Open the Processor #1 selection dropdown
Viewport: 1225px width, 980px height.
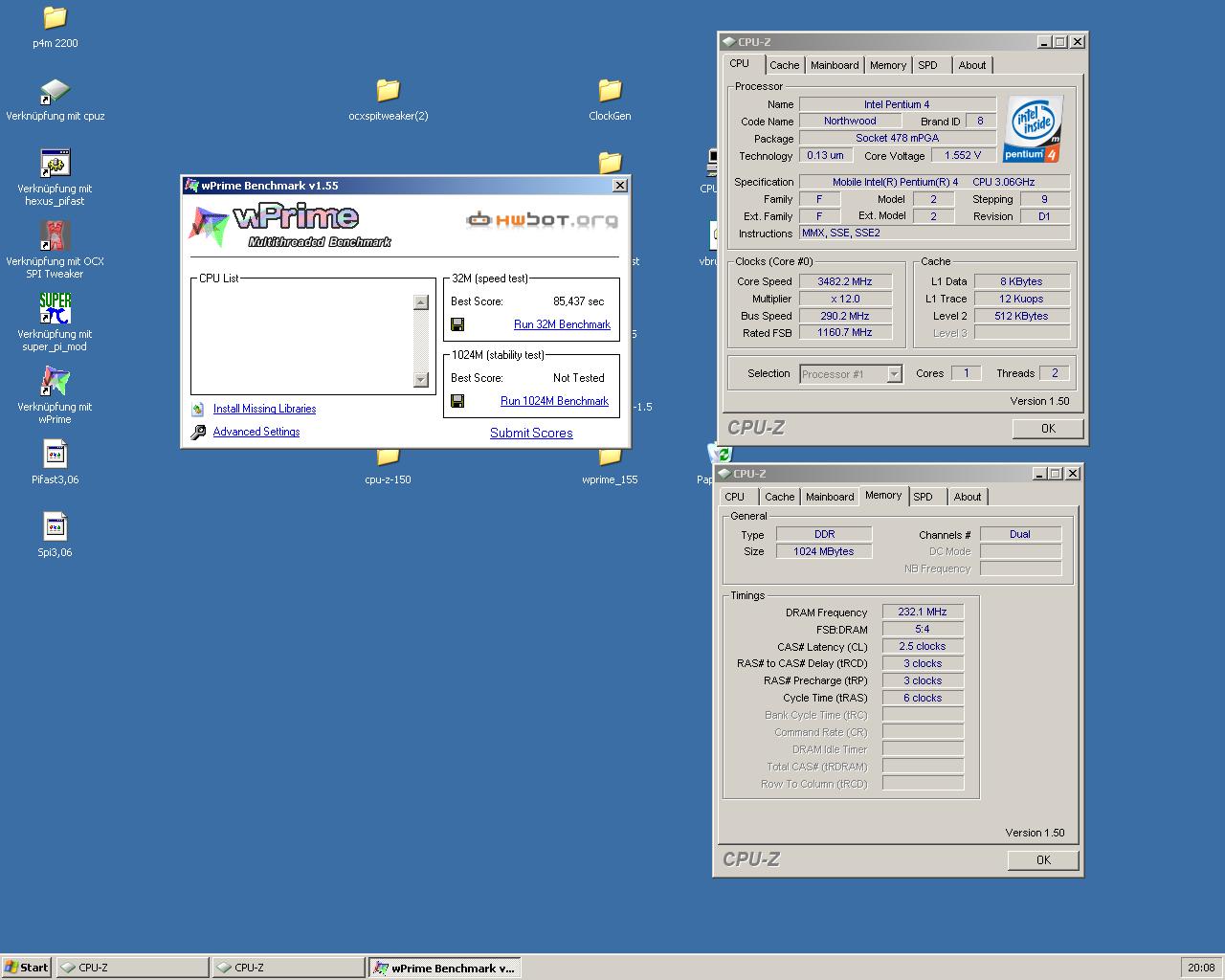tap(894, 374)
